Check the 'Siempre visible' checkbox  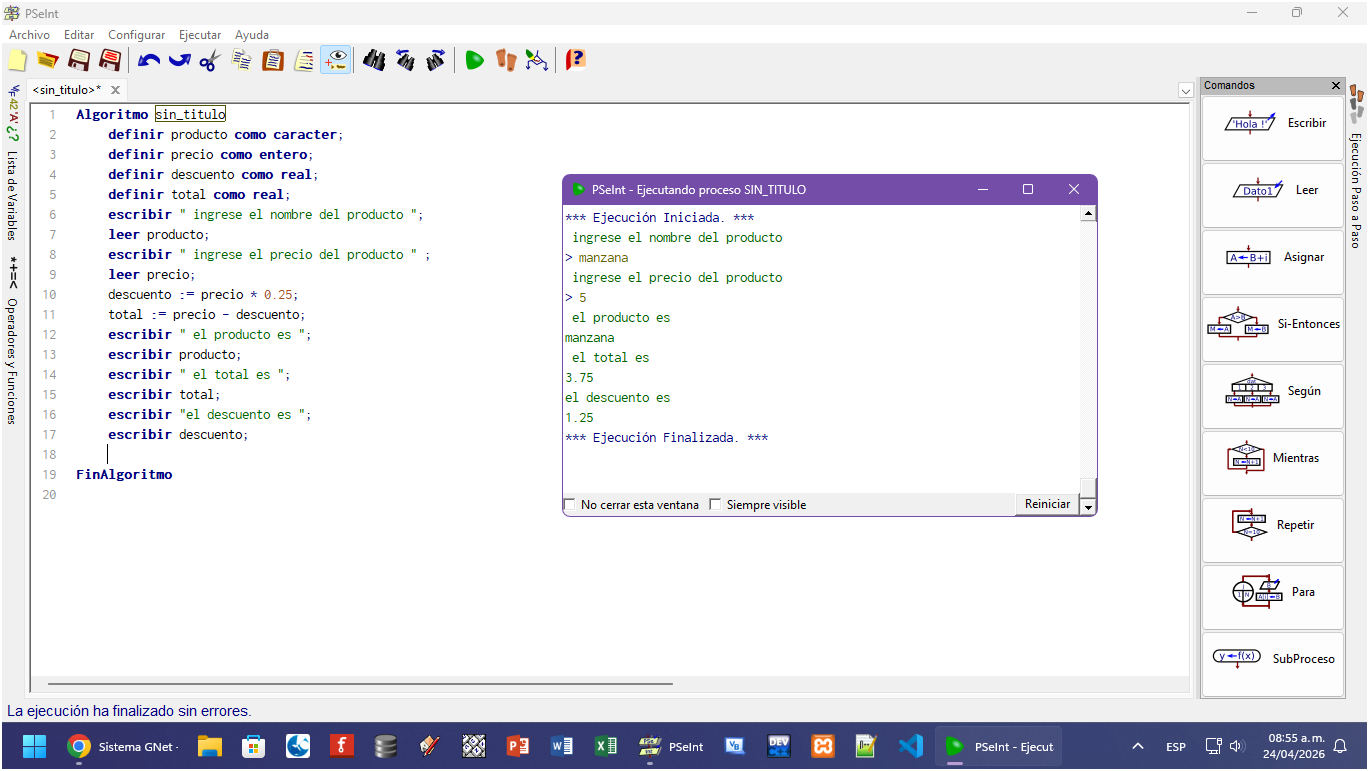715,505
